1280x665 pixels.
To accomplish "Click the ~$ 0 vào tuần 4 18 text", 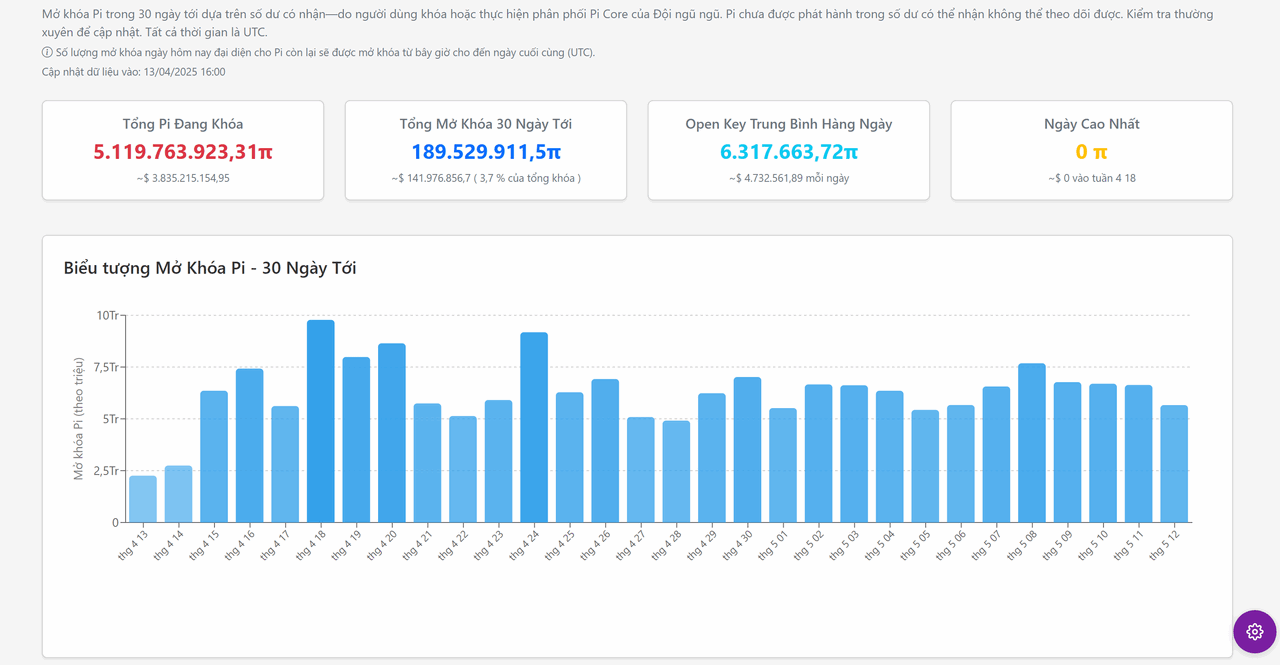I will [x=1092, y=178].
